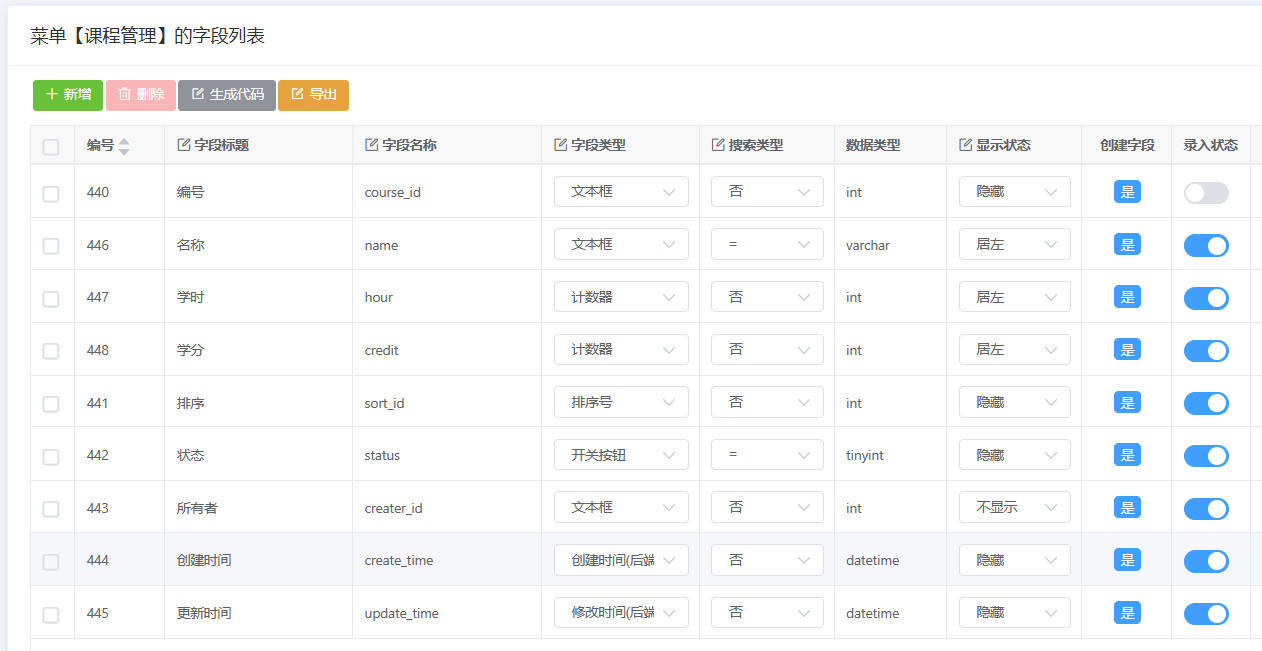Click the create_time field name cell

tap(399, 560)
